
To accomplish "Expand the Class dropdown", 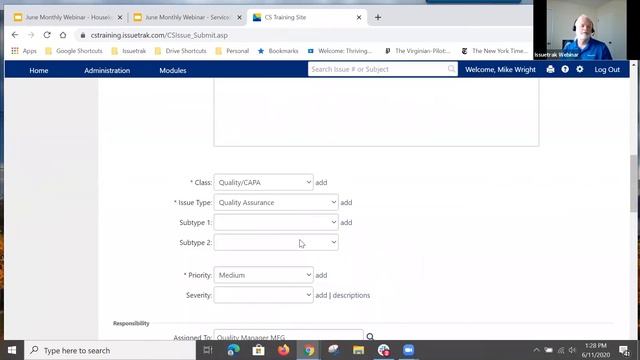I will pos(263,182).
